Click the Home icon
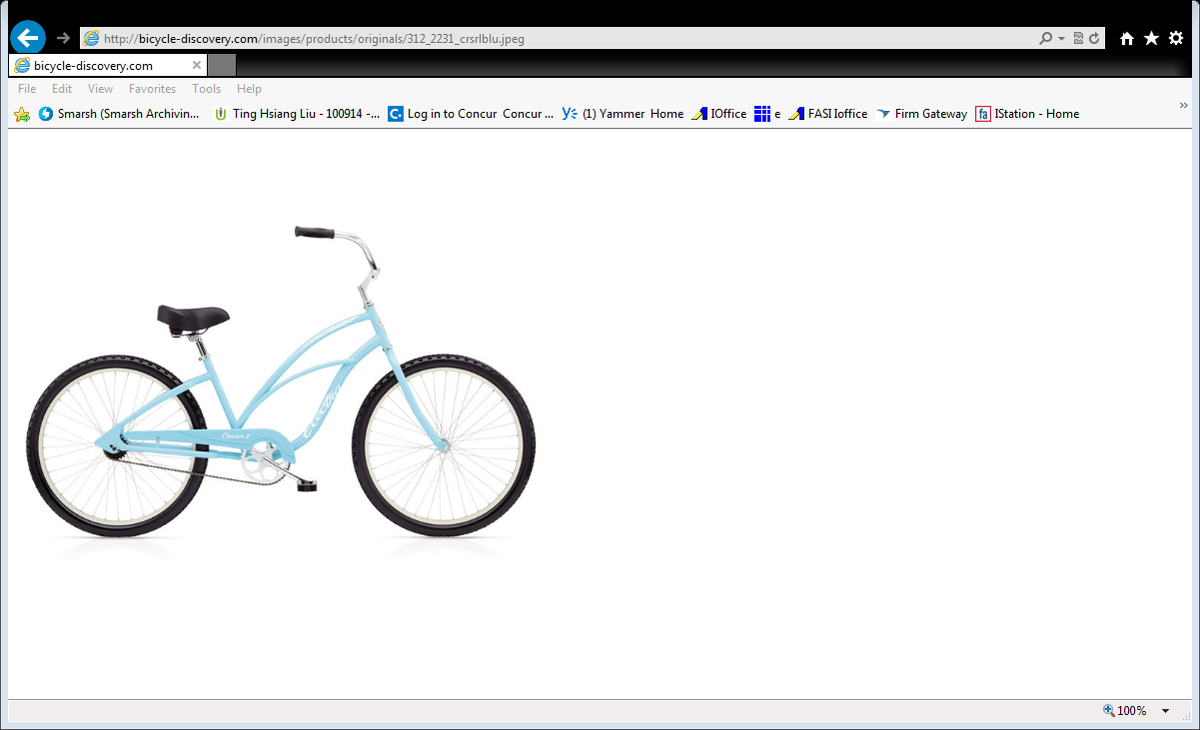1200x730 pixels. point(1127,37)
